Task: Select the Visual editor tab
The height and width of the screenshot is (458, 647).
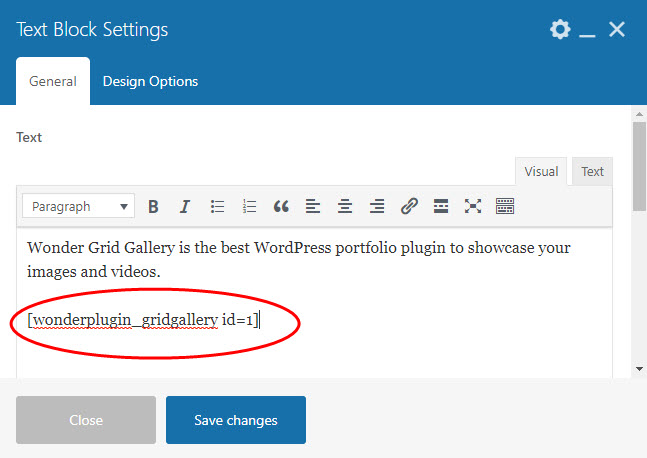Action: click(541, 171)
